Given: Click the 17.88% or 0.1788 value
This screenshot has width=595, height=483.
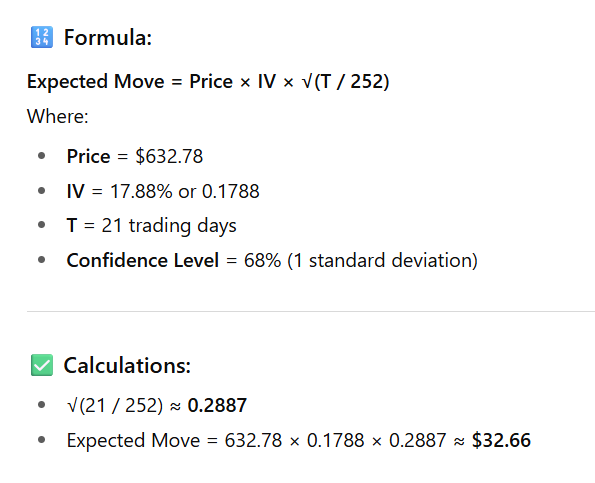Looking at the screenshot, I should coord(185,191).
